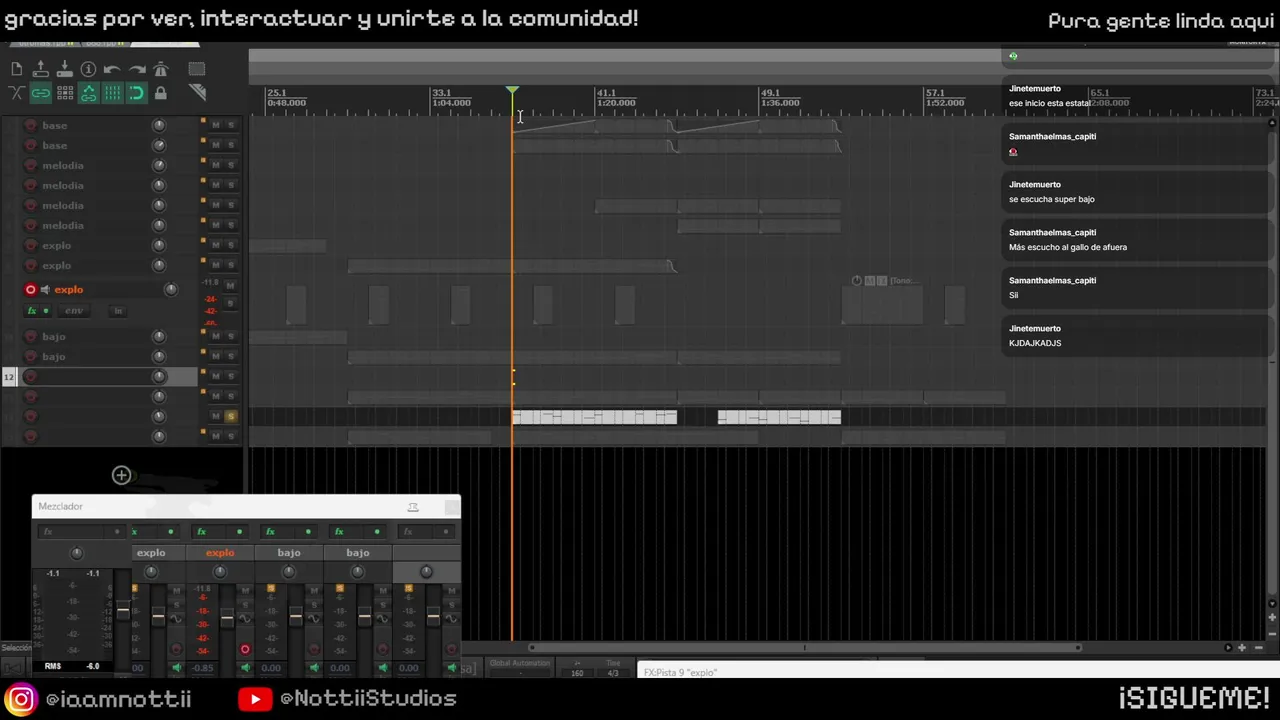Image resolution: width=1280 pixels, height=720 pixels.
Task: Arm recording on track 12
Action: tap(30, 376)
